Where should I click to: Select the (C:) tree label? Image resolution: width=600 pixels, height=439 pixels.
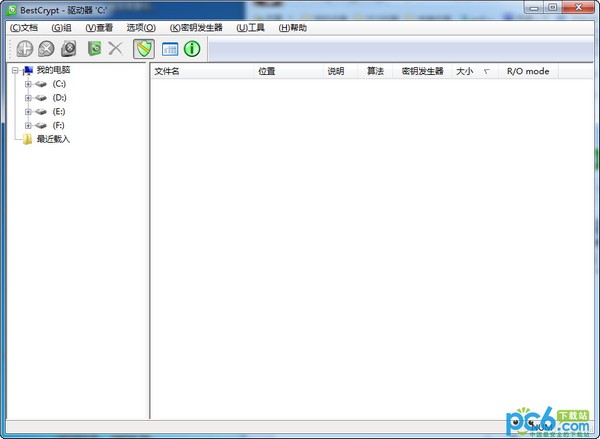click(x=59, y=84)
